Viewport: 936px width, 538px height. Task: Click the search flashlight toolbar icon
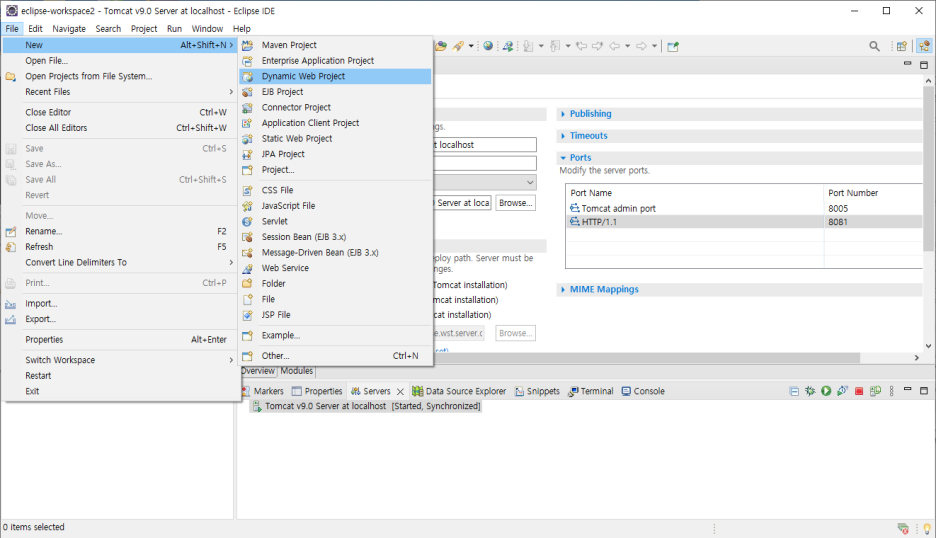[x=458, y=46]
